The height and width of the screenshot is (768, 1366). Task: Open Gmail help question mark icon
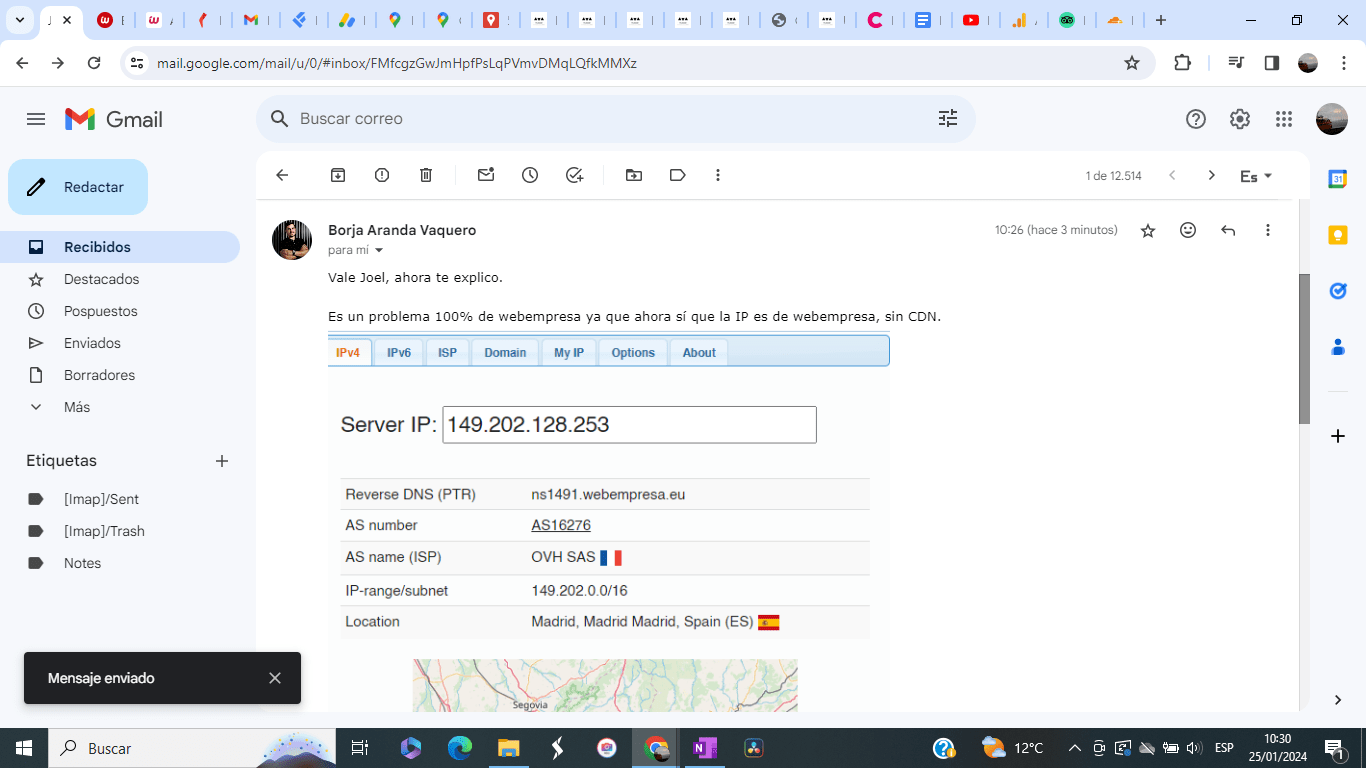(1196, 119)
